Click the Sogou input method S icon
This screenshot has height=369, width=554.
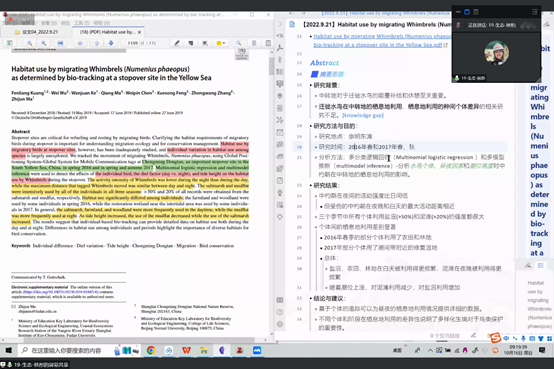click(x=495, y=338)
